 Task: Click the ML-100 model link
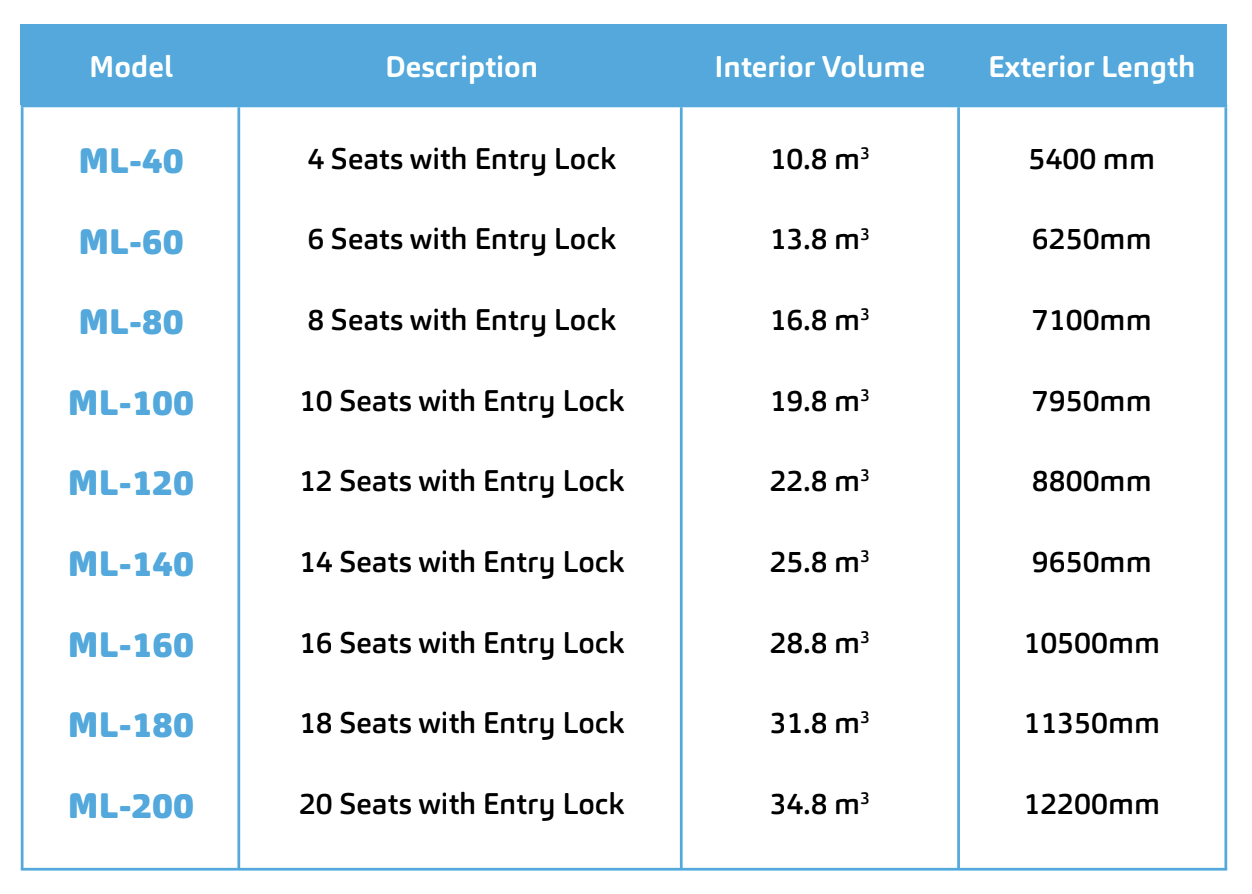click(131, 403)
